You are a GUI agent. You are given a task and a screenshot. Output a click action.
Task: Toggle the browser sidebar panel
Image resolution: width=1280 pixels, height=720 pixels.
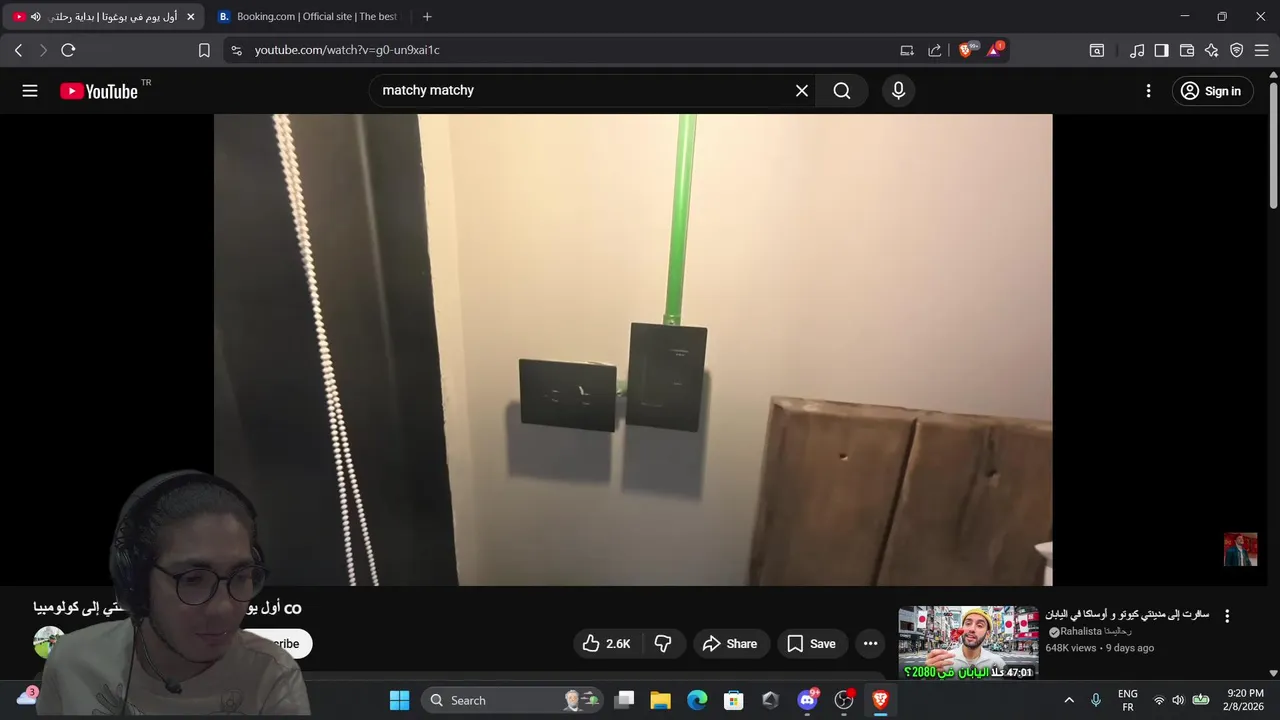pos(1161,50)
